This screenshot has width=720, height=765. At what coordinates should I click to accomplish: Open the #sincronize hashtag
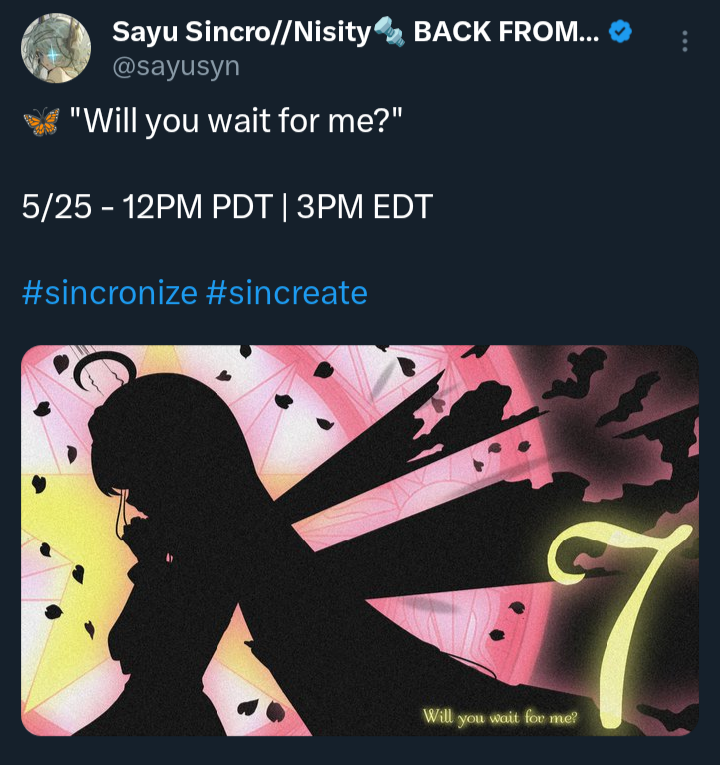coord(109,293)
